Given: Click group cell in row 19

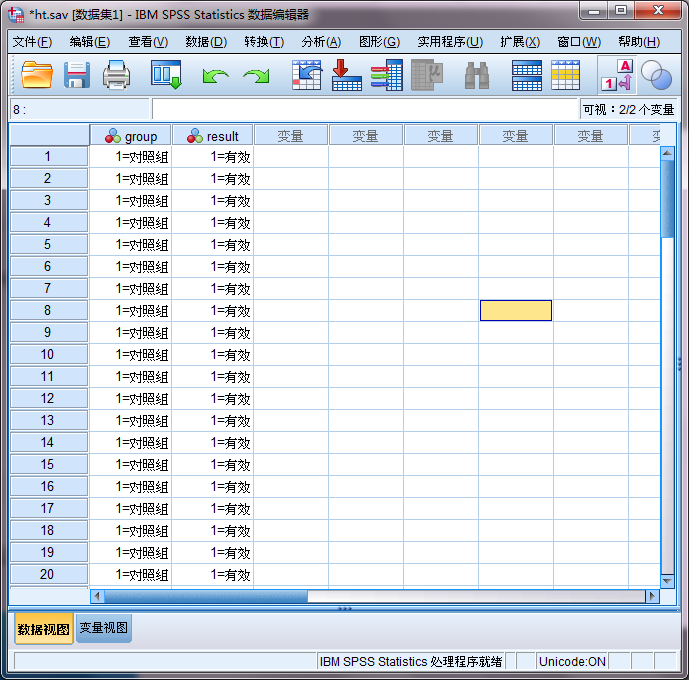Looking at the screenshot, I should (x=131, y=553).
